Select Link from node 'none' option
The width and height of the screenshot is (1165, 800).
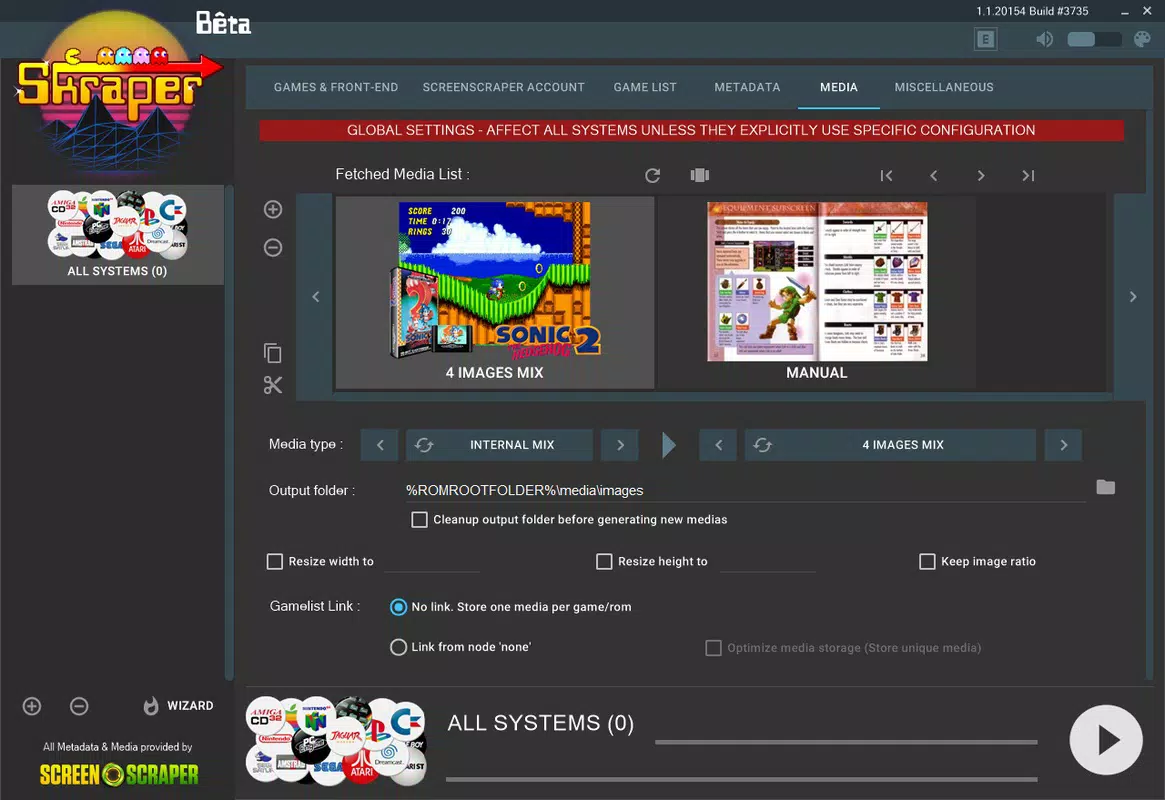(x=398, y=647)
